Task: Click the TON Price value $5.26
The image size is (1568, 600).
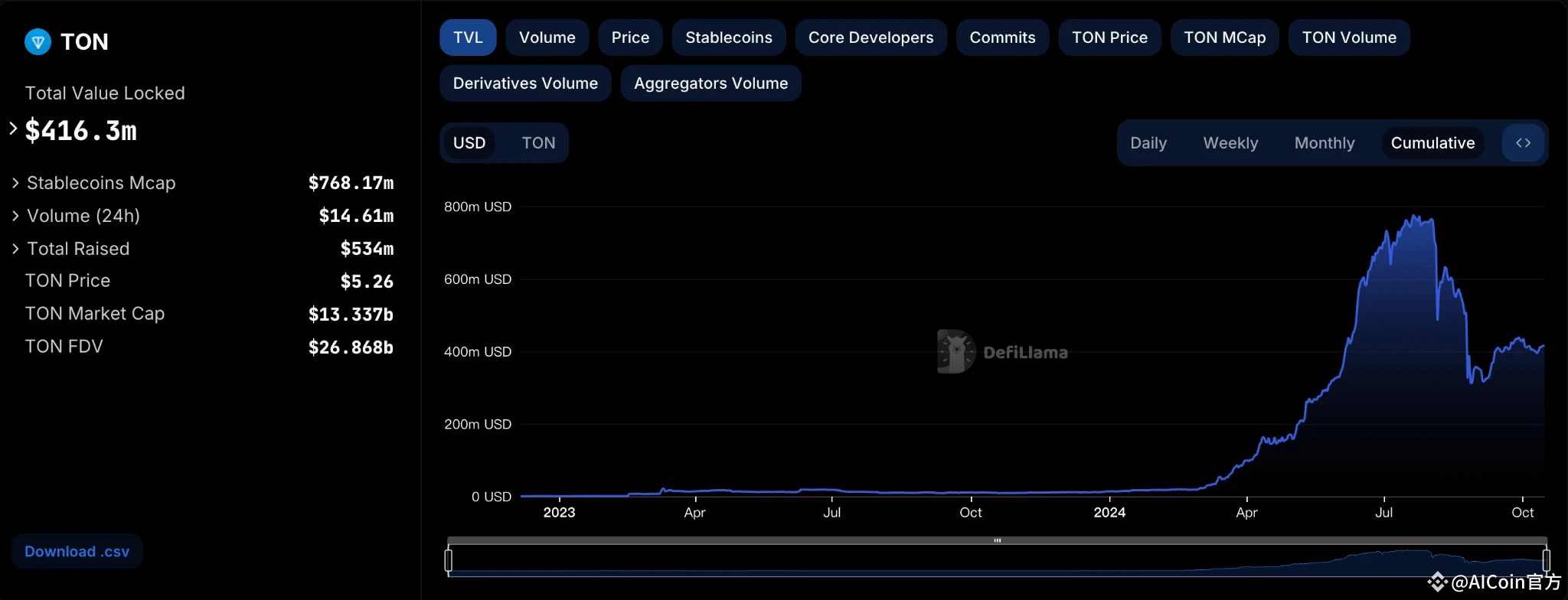Action: pos(367,282)
